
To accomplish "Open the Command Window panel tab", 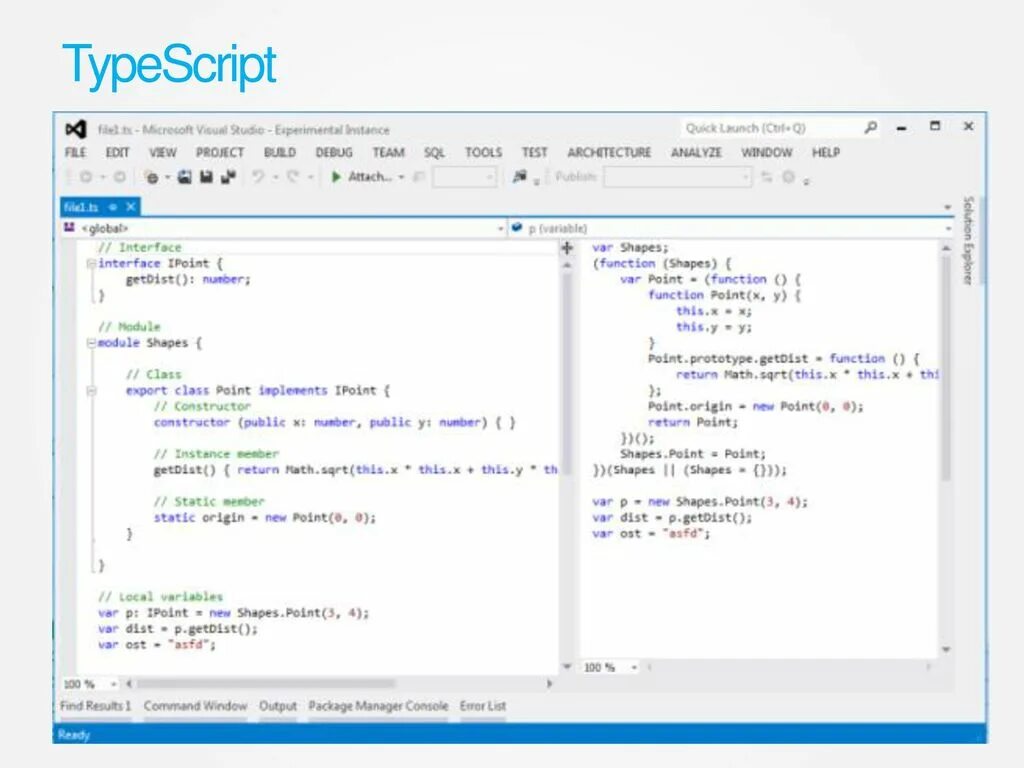I will [x=195, y=706].
